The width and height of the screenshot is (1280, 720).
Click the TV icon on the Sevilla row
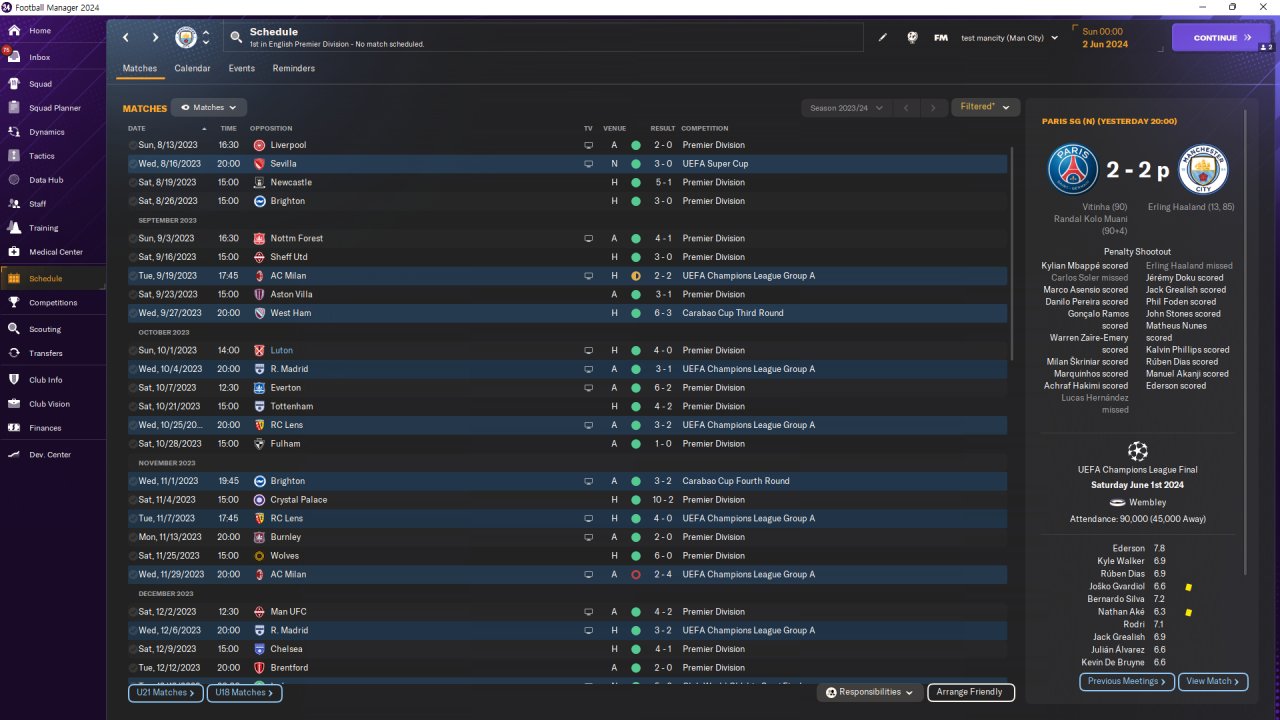(589, 164)
